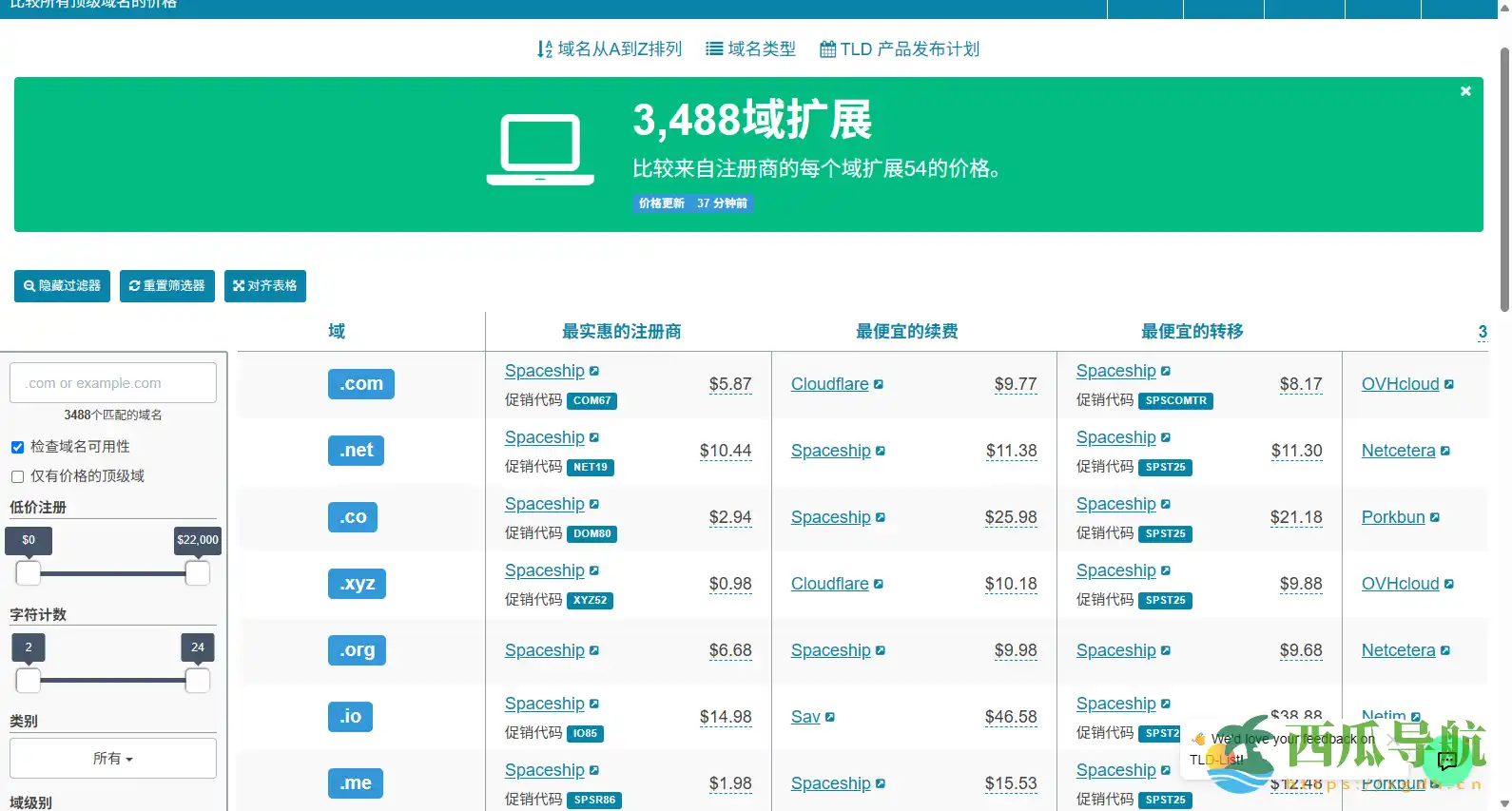Close the green banner with X icon
Image resolution: width=1512 pixels, height=811 pixels.
tap(1465, 91)
